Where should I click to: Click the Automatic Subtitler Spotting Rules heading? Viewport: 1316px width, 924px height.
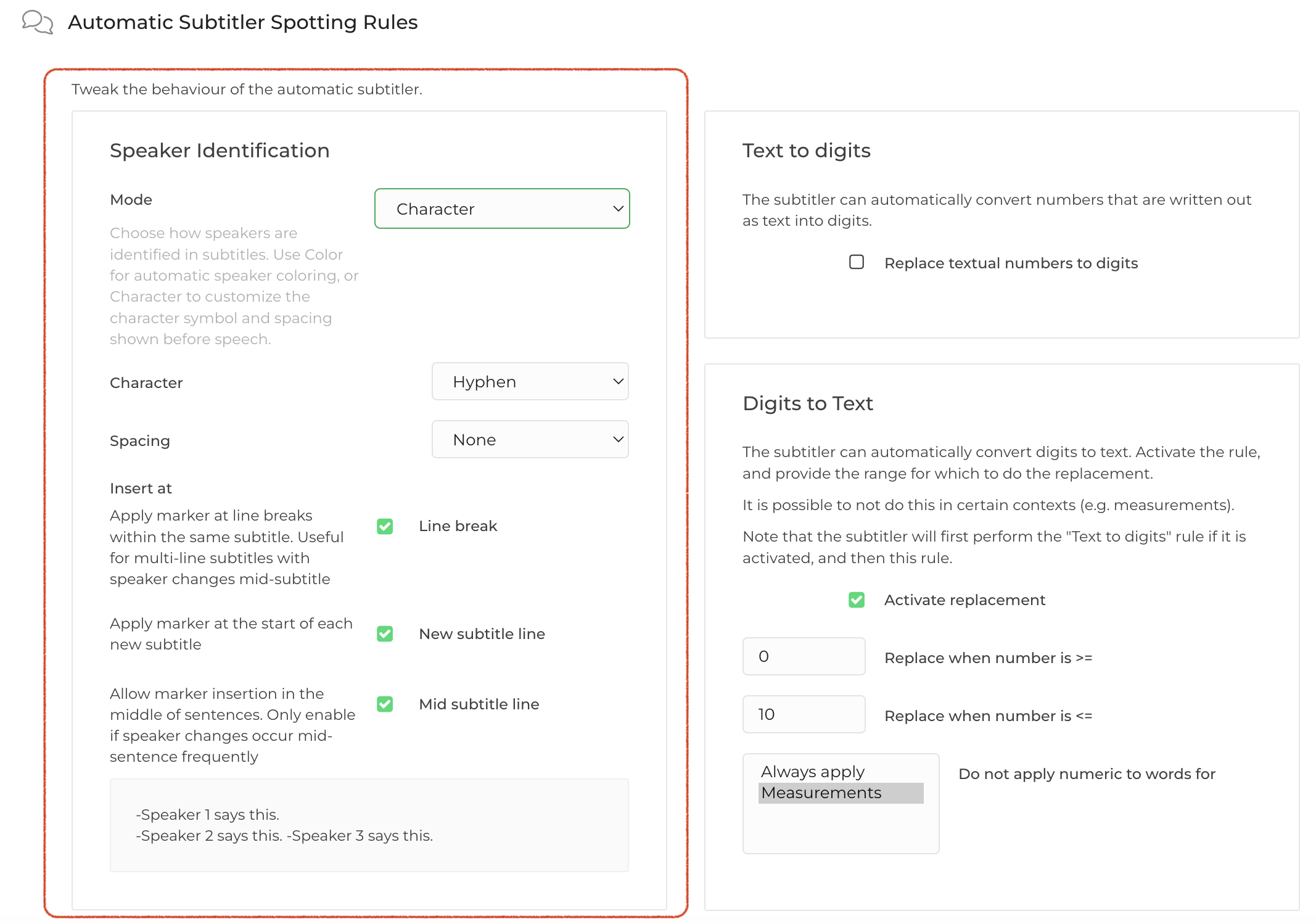click(x=242, y=22)
